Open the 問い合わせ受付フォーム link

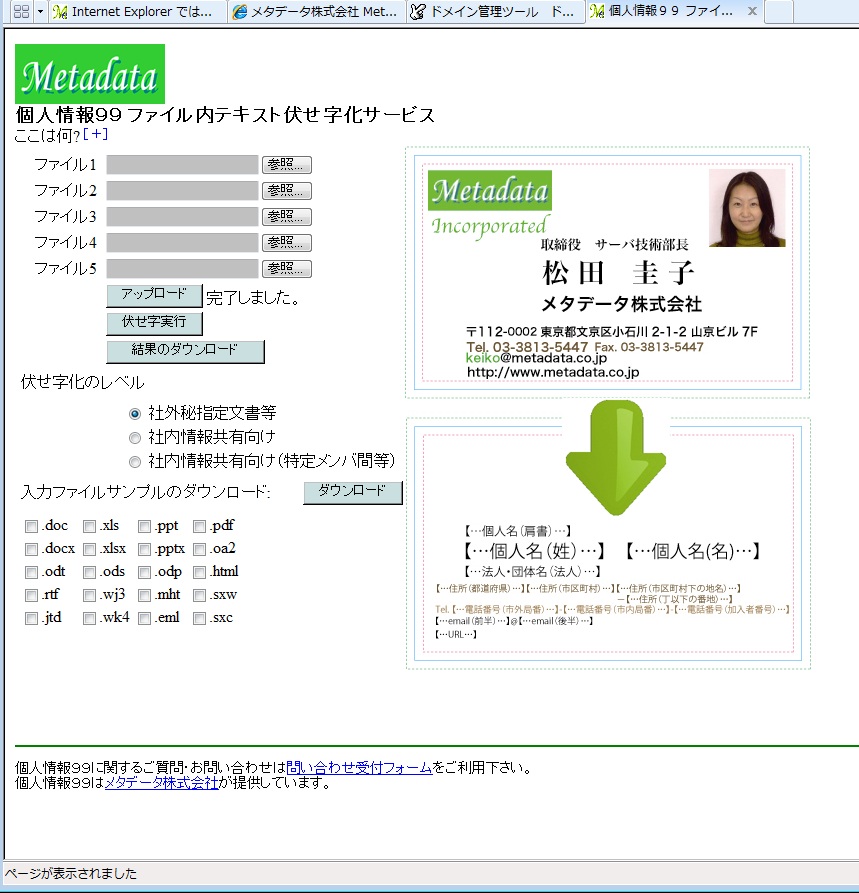(x=359, y=768)
